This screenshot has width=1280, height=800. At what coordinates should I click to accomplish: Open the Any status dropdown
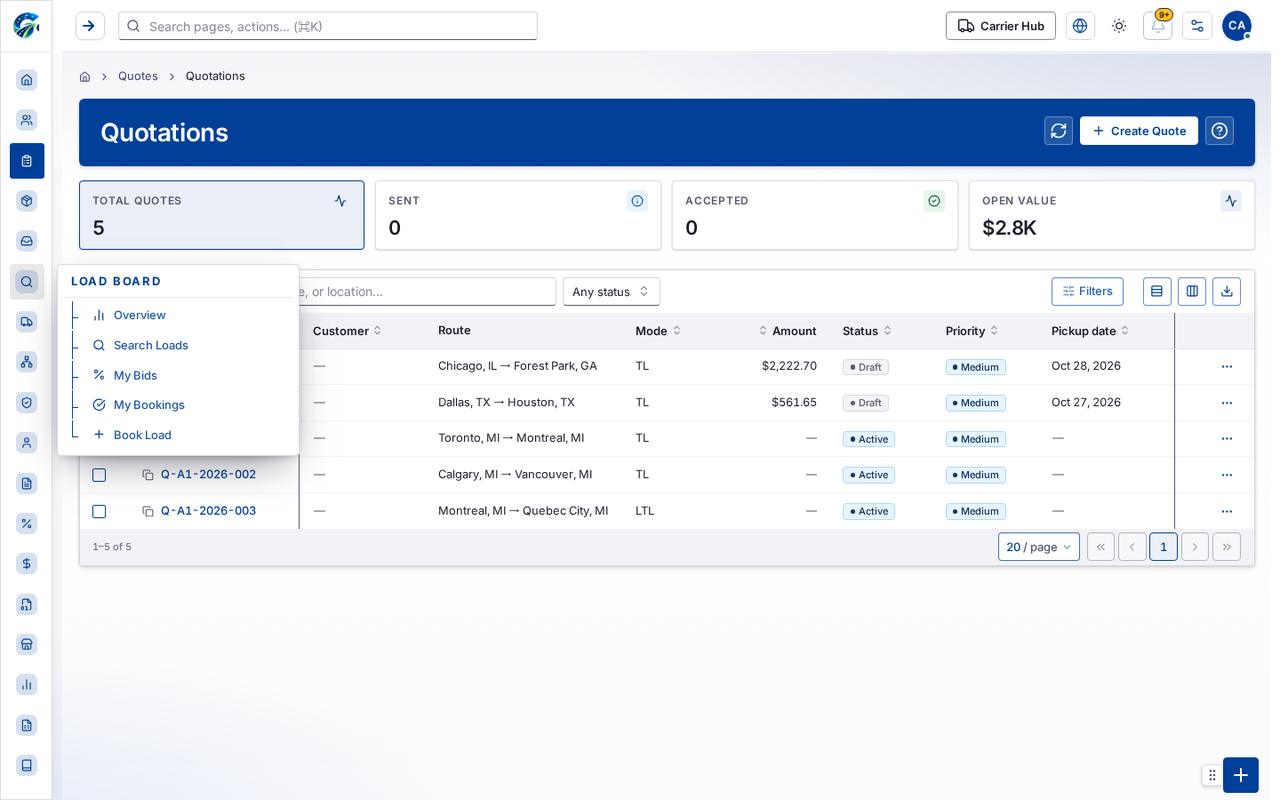tap(611, 292)
